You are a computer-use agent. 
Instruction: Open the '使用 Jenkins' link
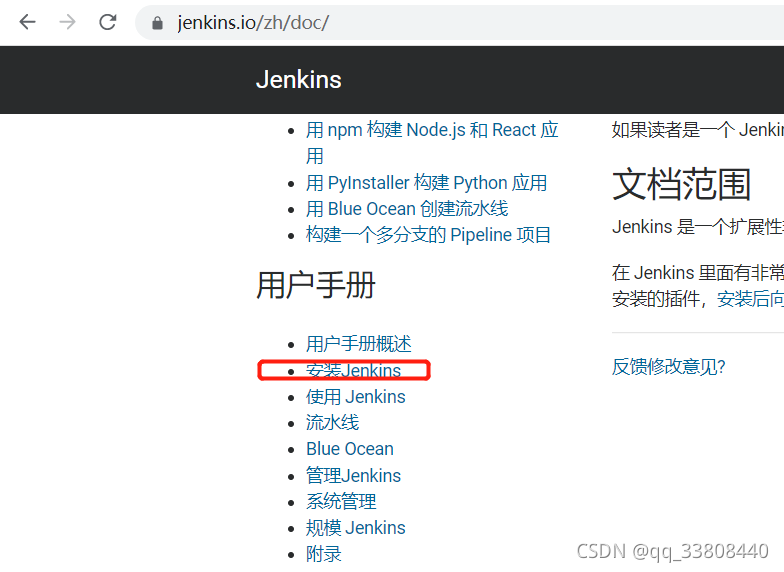pyautogui.click(x=356, y=396)
